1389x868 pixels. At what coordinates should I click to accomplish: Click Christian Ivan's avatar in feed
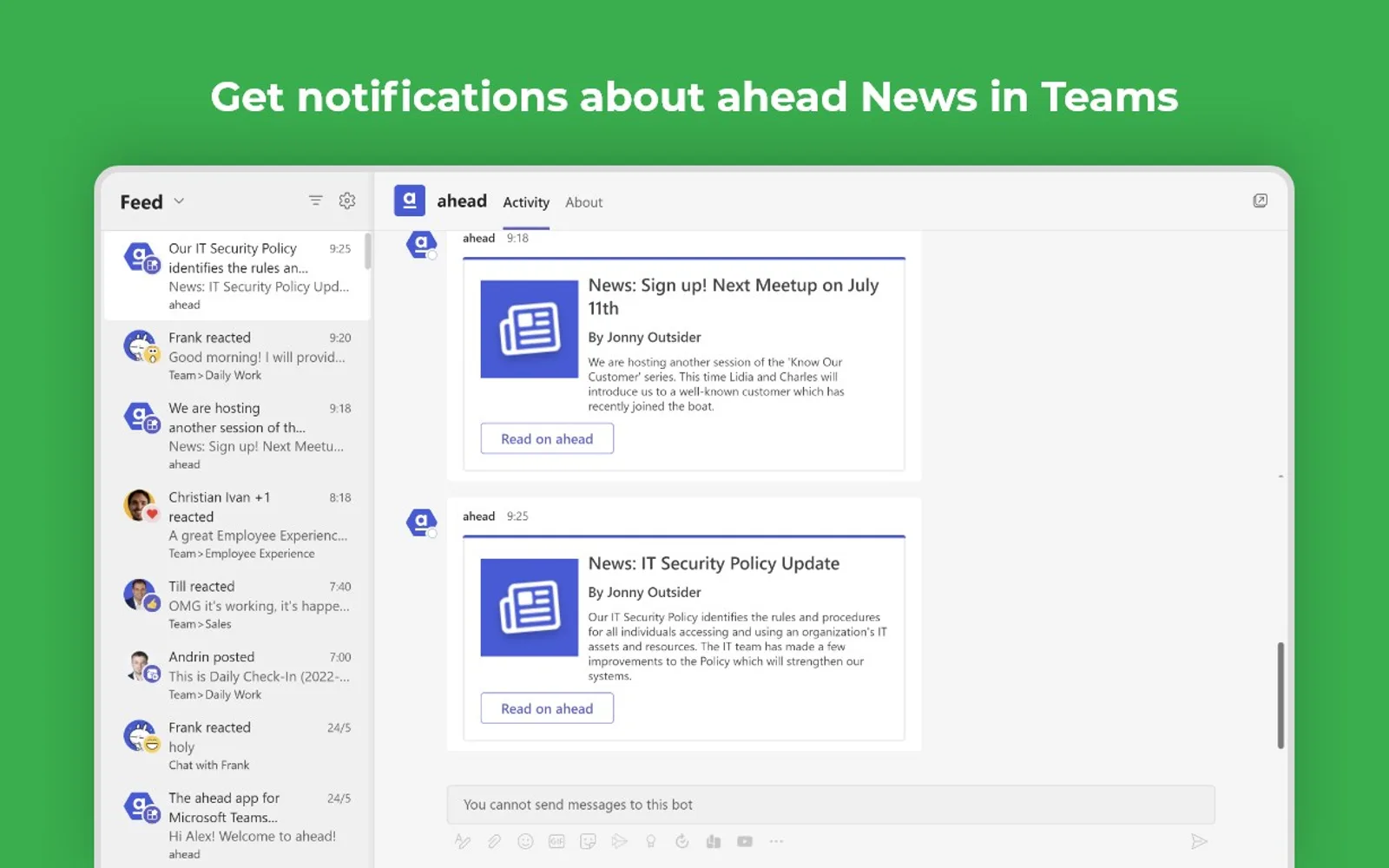tap(141, 505)
